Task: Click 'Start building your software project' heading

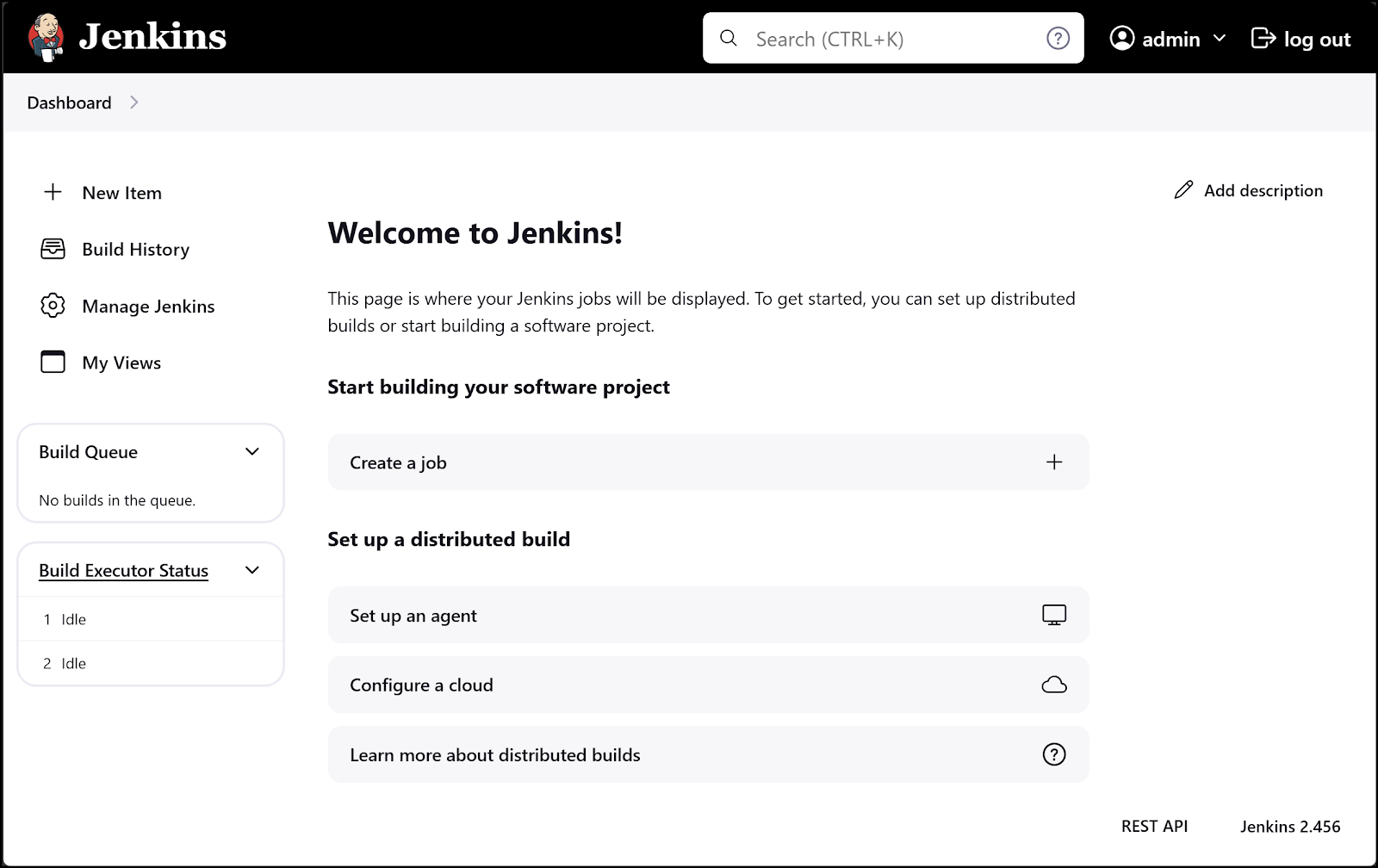Action: tap(499, 387)
